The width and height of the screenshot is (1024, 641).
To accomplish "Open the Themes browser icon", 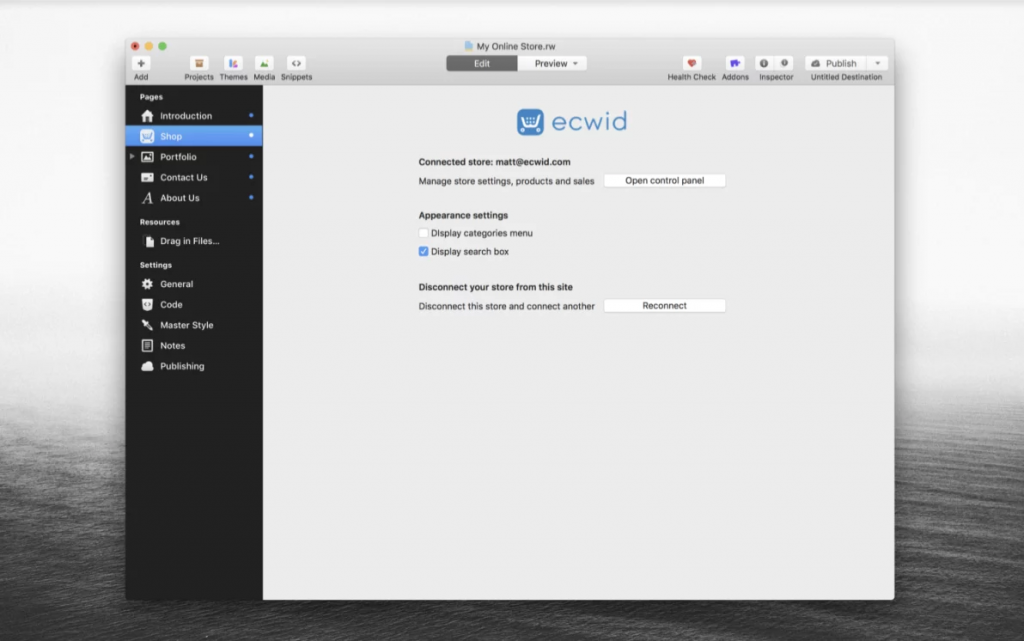I will (x=233, y=63).
